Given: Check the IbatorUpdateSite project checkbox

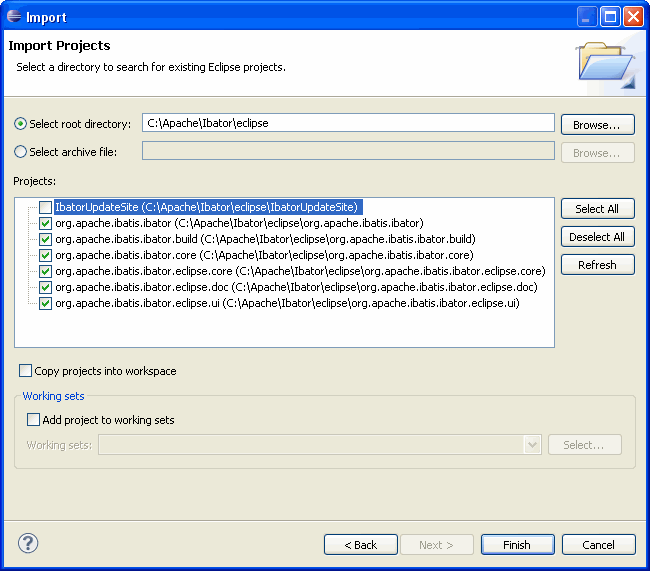Looking at the screenshot, I should (45, 207).
